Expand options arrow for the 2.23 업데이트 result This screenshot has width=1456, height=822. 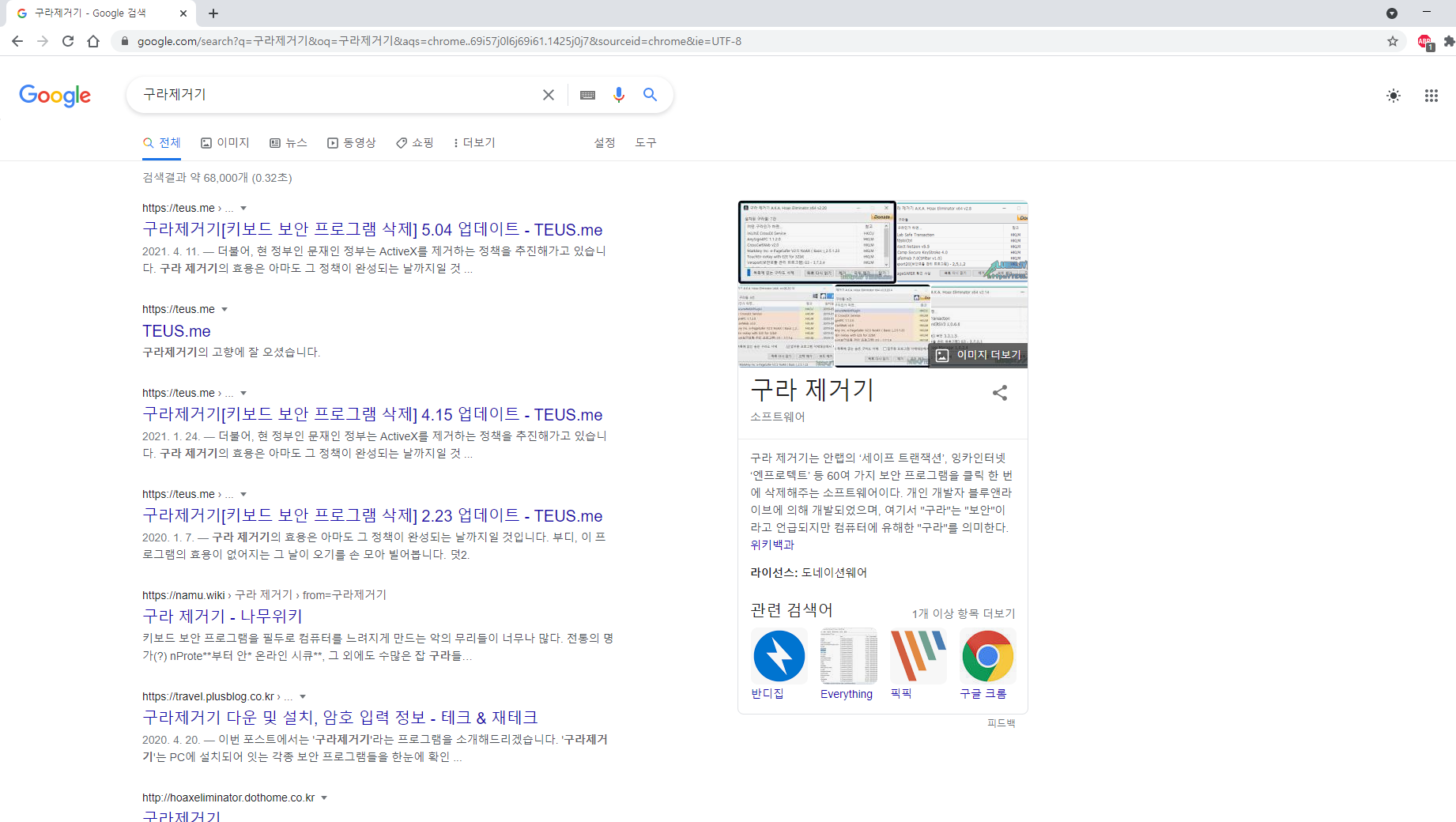(x=243, y=495)
